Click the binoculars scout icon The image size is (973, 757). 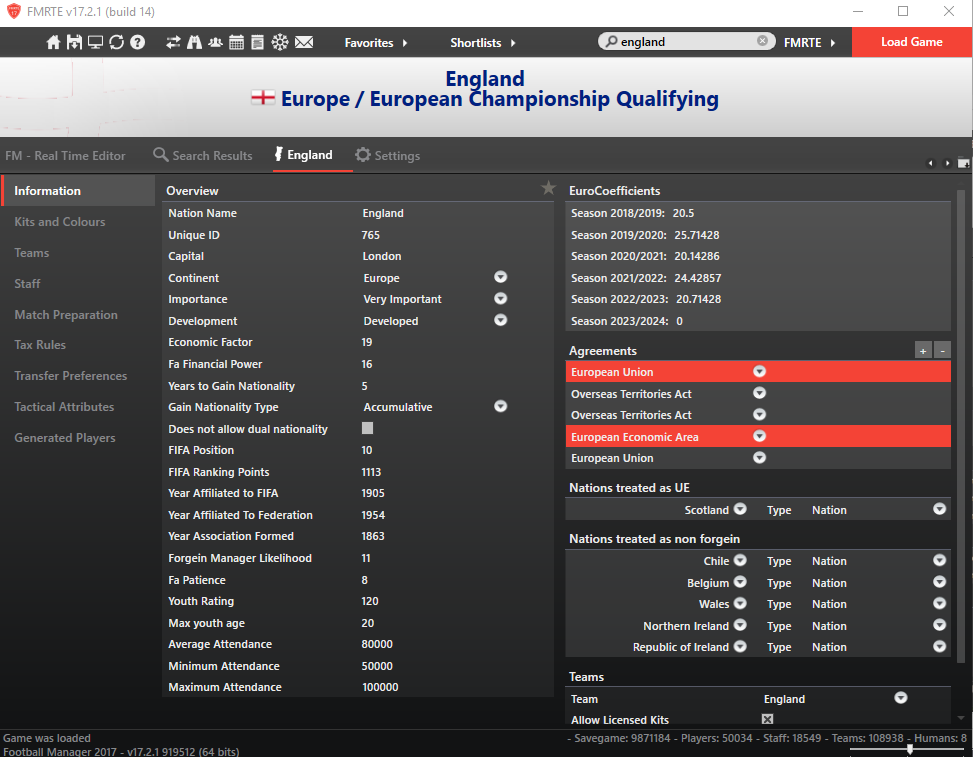tap(194, 42)
